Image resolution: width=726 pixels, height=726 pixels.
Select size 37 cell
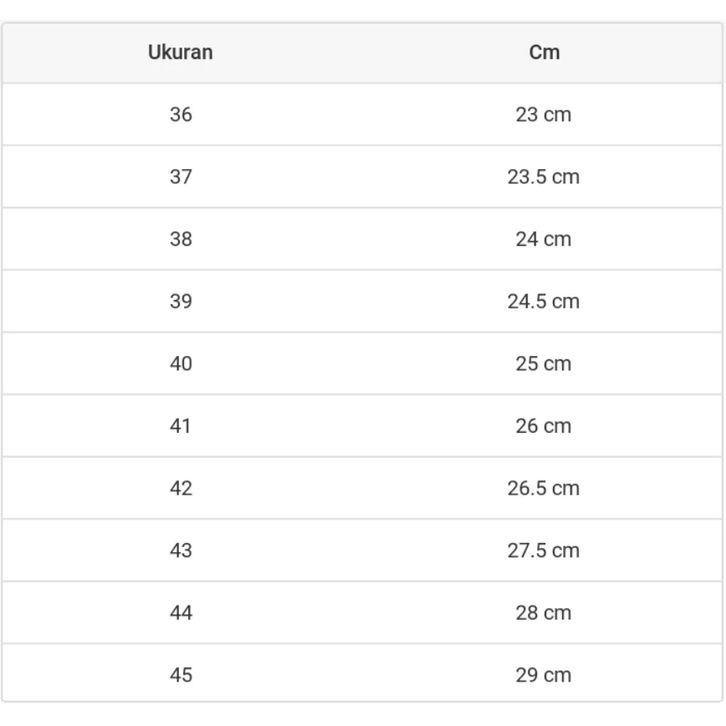180,177
